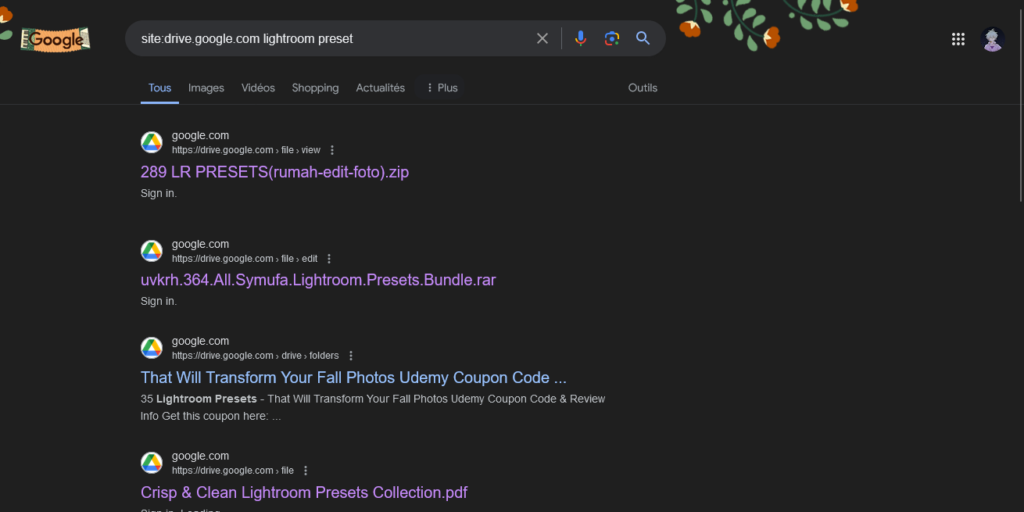Open the account profile avatar
Image resolution: width=1024 pixels, height=512 pixels.
993,39
